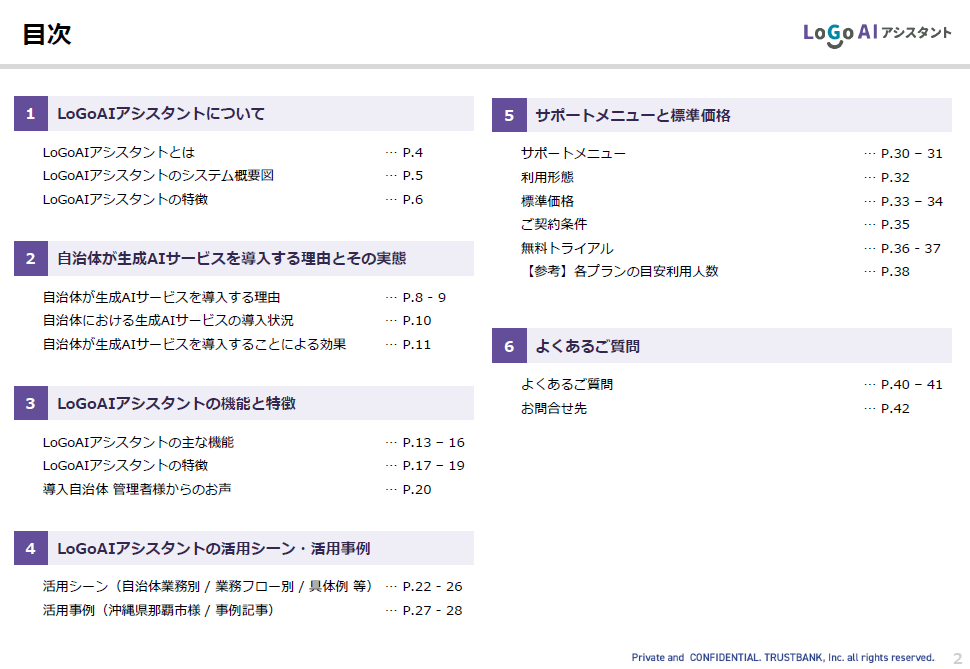Viewport: 970px width, 669px height.
Task: Select the 自治体が生成AIサービスを導入することによる効果 entry
Action: (x=194, y=344)
